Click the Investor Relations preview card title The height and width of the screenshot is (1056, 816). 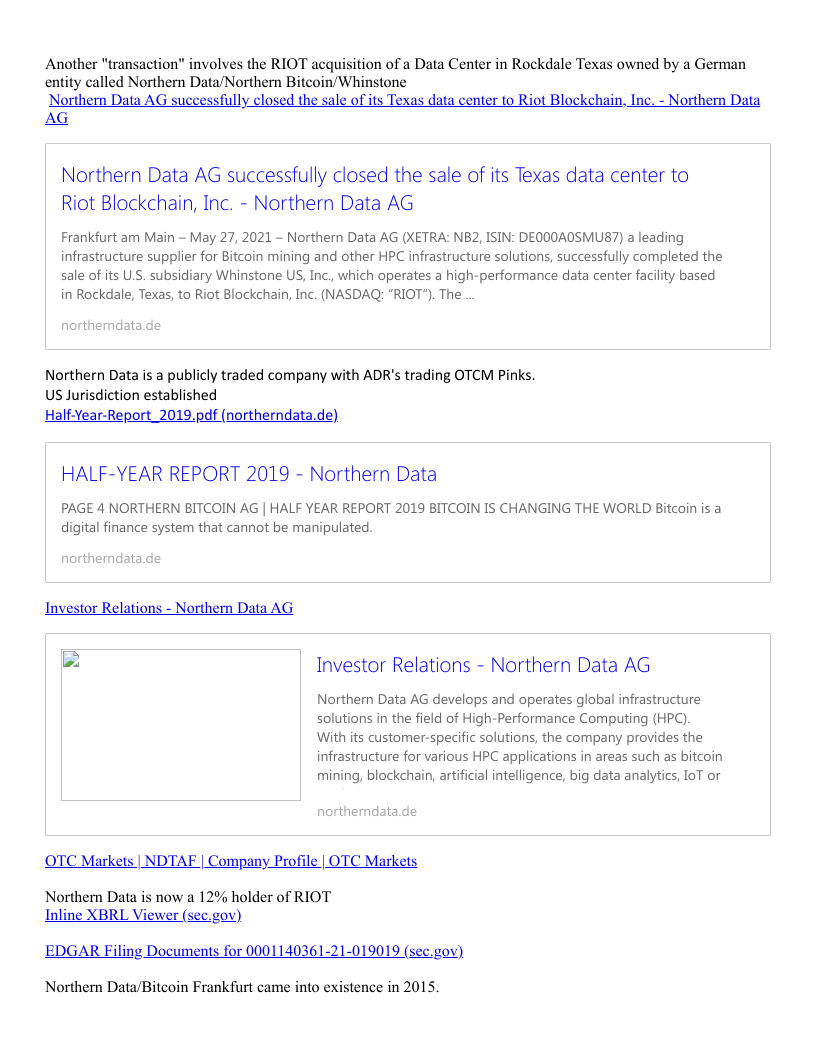[483, 665]
